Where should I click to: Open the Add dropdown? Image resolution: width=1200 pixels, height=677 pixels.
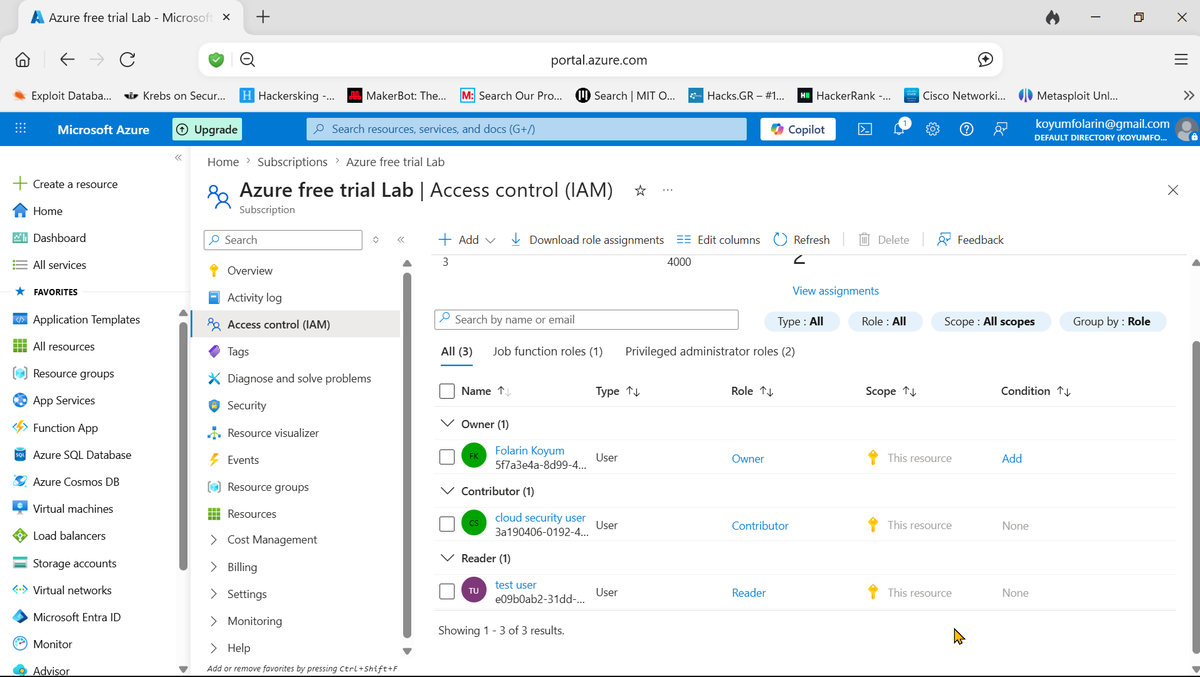(467, 240)
